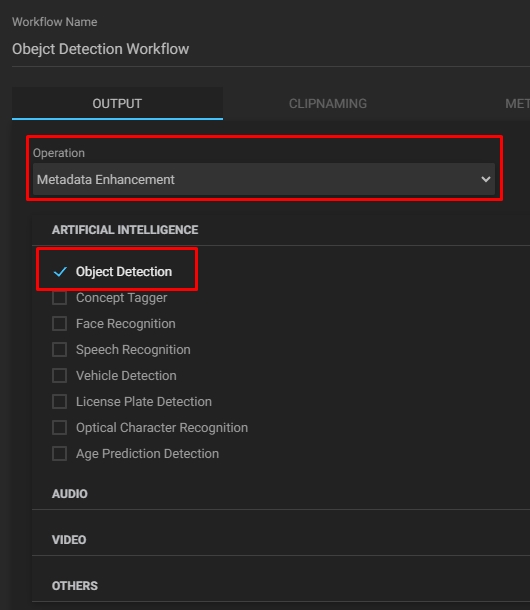Check the Vehicle Detection option
The image size is (530, 610).
(x=60, y=376)
